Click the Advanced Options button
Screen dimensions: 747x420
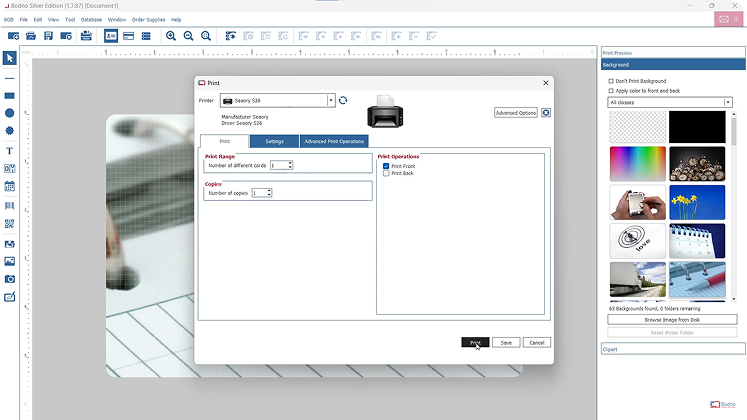click(516, 113)
